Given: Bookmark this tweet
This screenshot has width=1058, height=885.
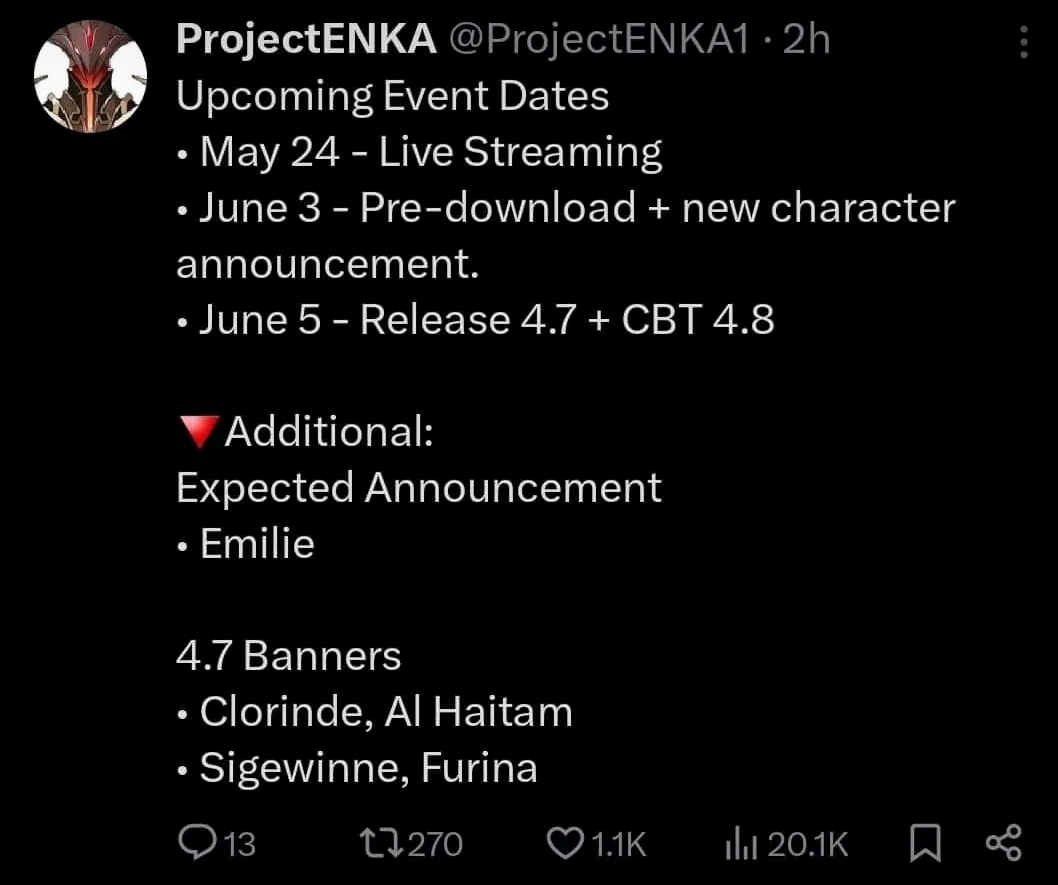Looking at the screenshot, I should (925, 845).
